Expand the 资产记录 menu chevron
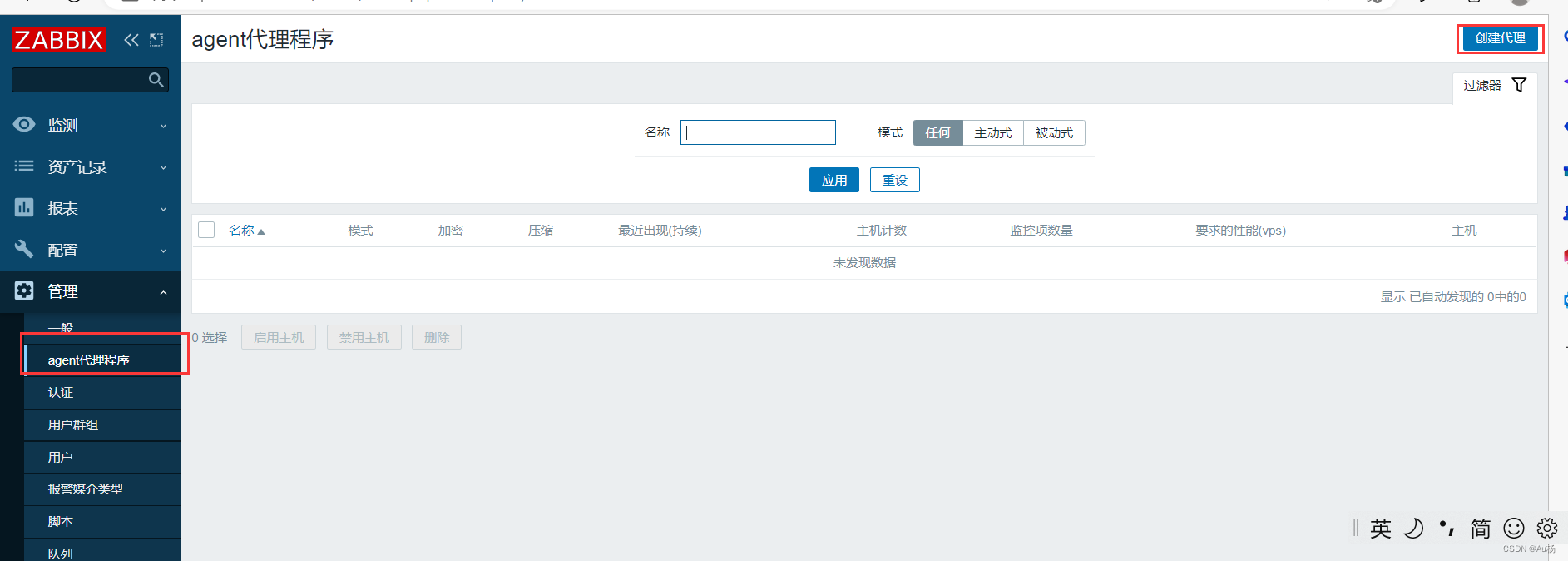 pyautogui.click(x=163, y=167)
